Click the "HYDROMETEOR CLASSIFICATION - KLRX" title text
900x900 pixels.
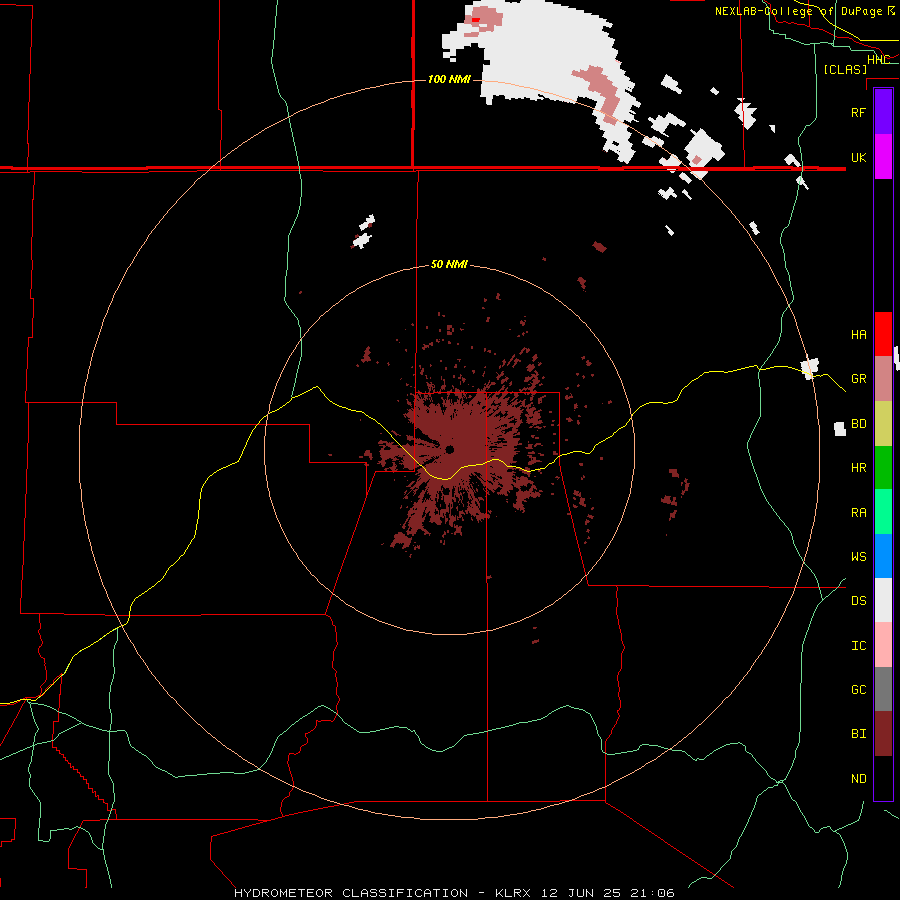[x=382, y=893]
